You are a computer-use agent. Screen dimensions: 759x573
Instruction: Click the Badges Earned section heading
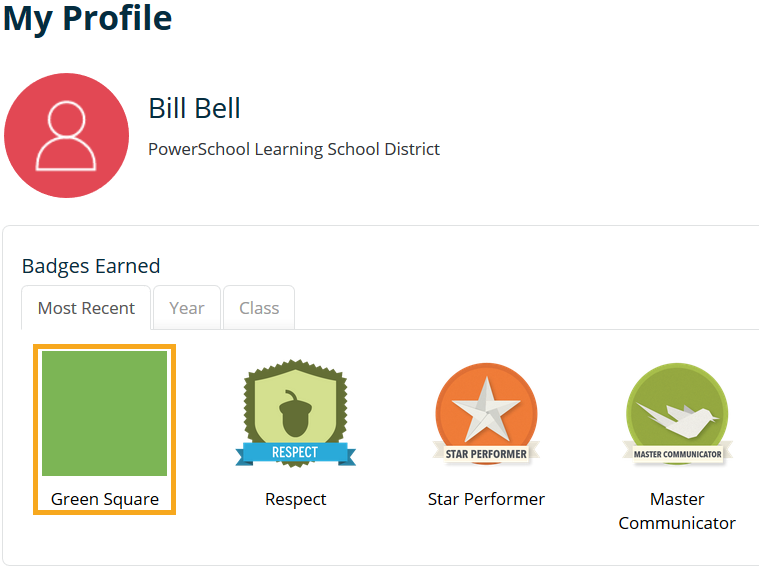click(x=91, y=266)
